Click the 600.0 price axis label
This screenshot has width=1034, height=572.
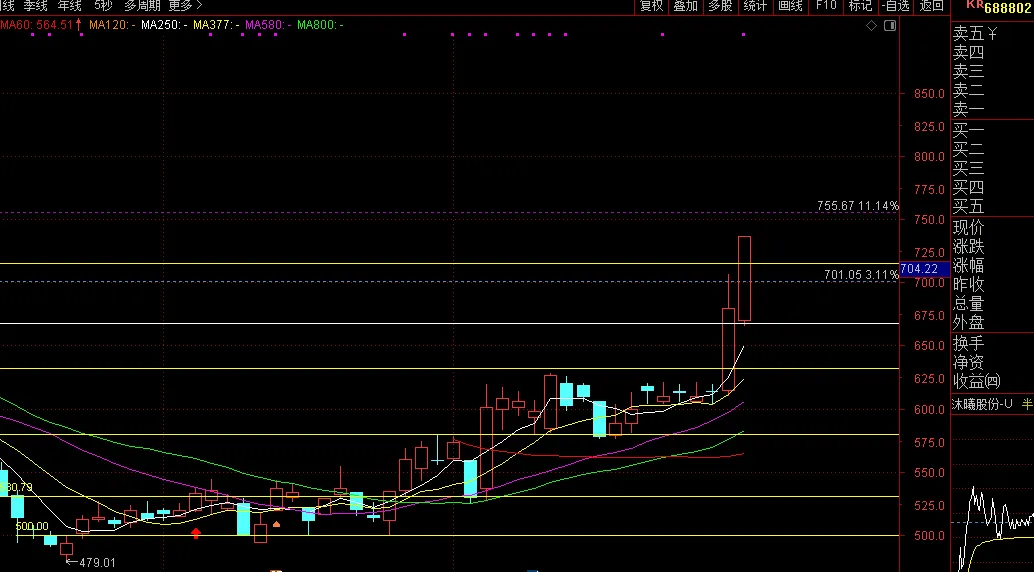tap(929, 409)
